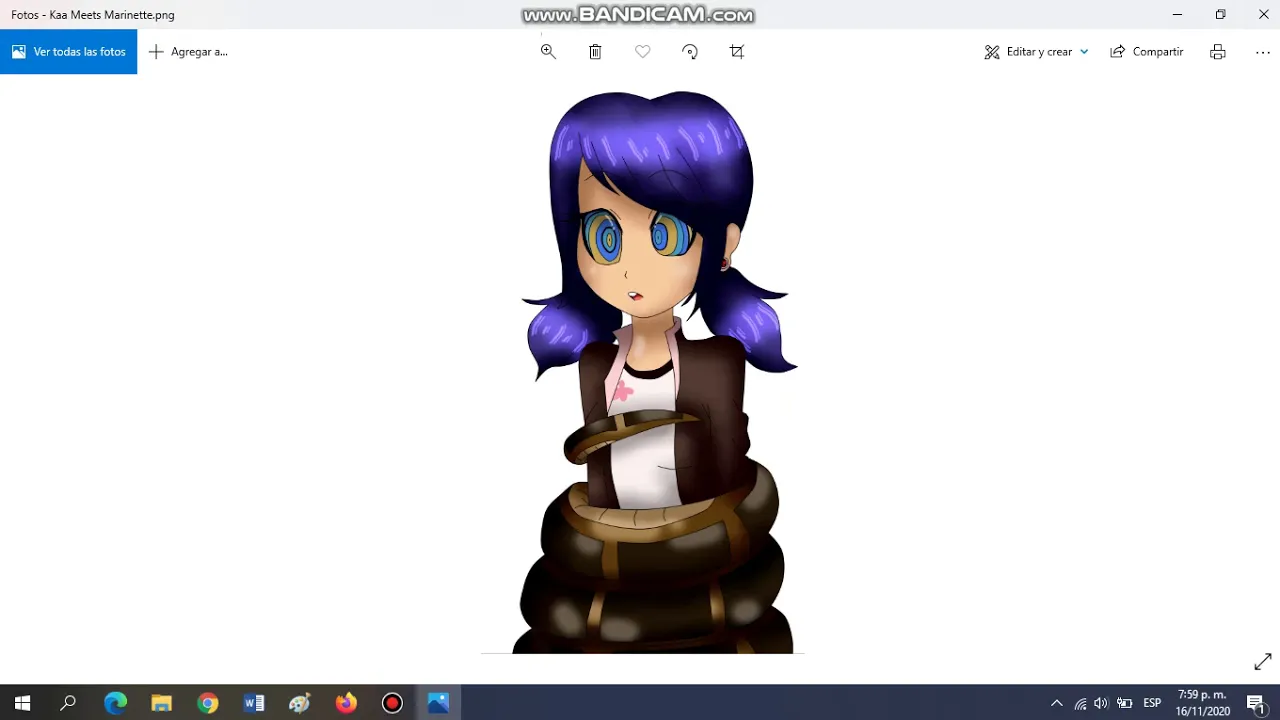Click battery status tray icon
This screenshot has width=1280, height=720.
(x=1124, y=703)
